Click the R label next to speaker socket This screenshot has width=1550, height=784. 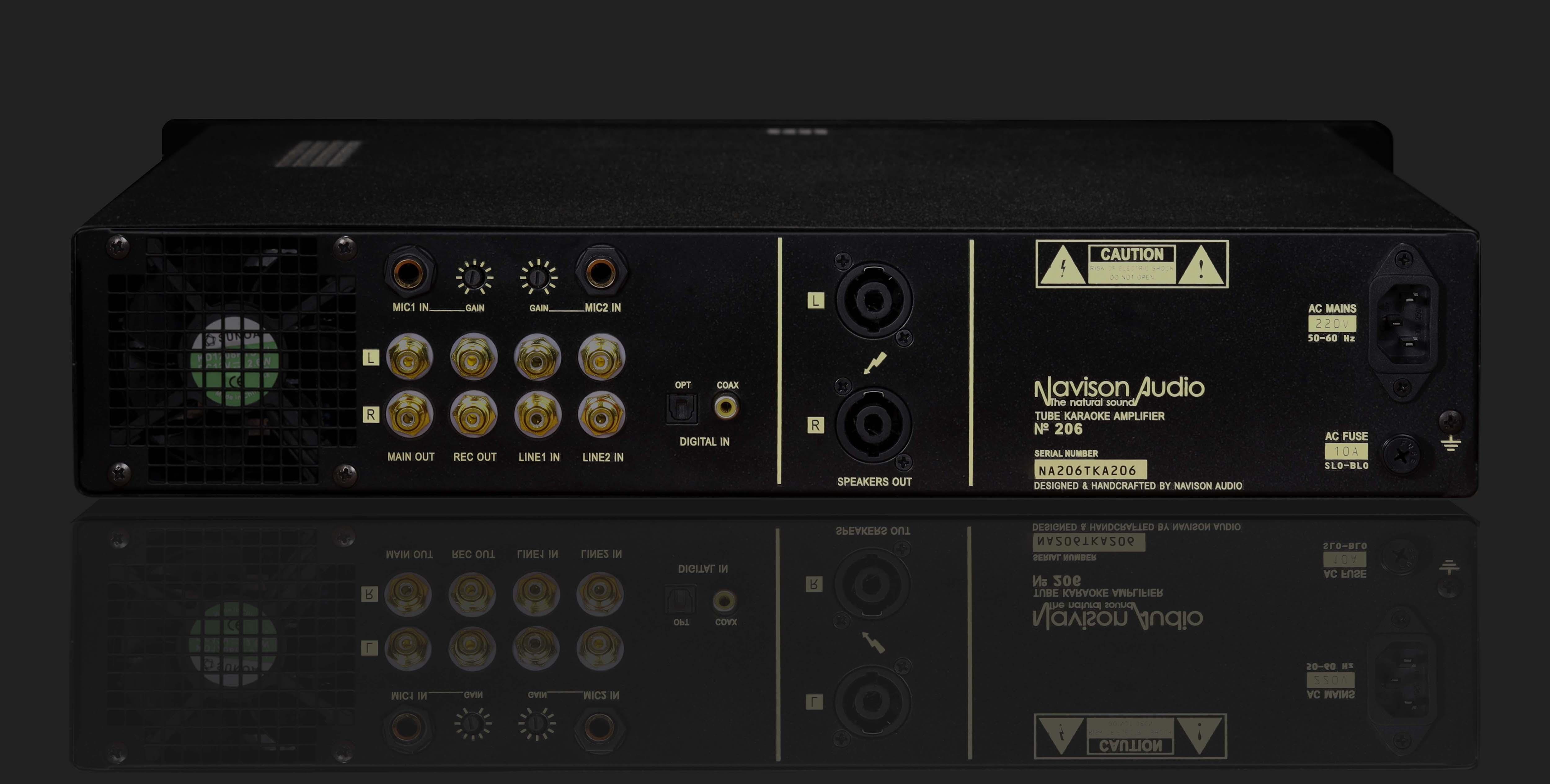coord(815,425)
